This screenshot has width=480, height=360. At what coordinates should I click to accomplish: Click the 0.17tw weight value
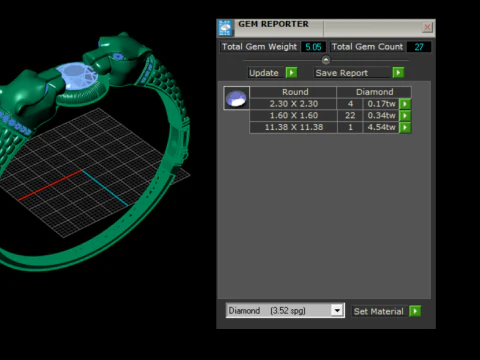pyautogui.click(x=381, y=104)
